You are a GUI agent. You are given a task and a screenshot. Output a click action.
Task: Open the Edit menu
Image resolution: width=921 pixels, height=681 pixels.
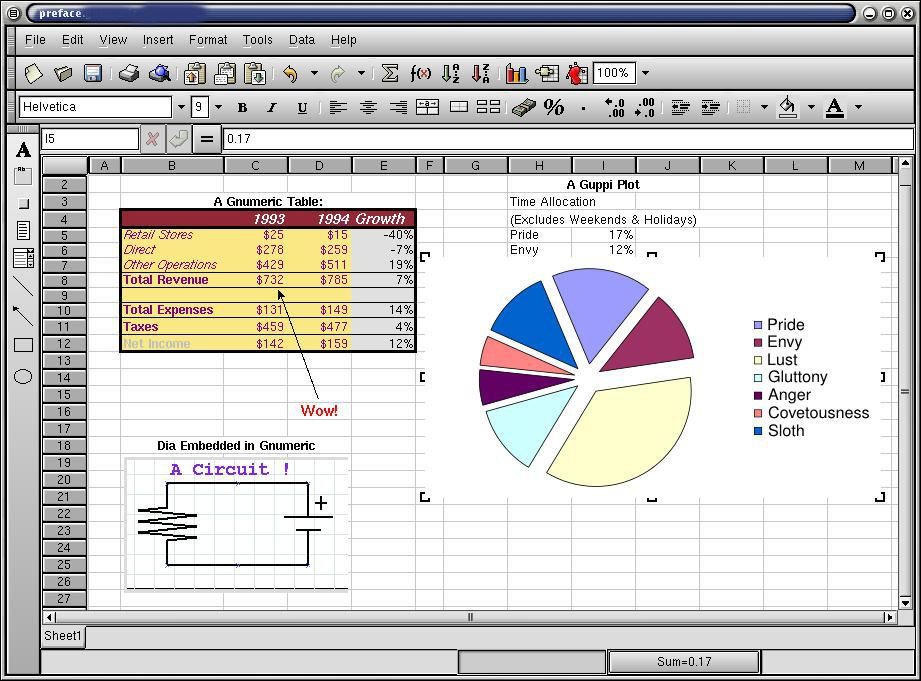[x=72, y=40]
